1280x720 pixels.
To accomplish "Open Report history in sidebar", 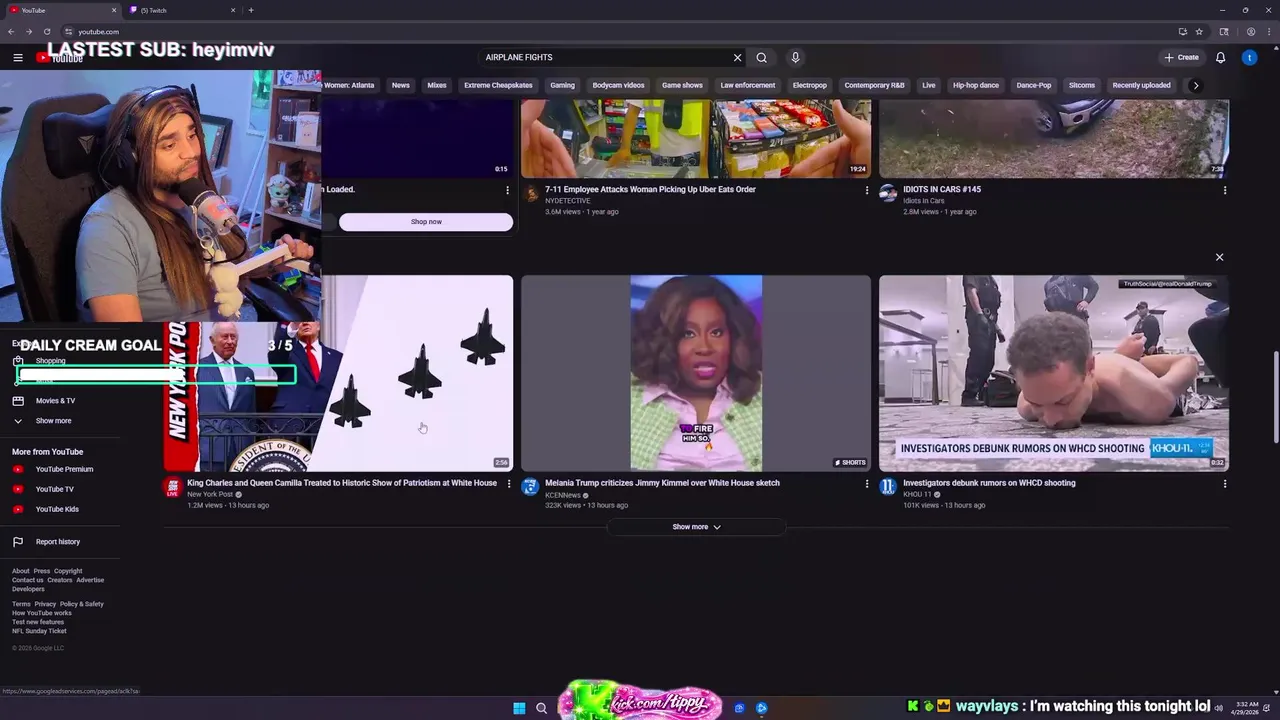I will point(60,542).
